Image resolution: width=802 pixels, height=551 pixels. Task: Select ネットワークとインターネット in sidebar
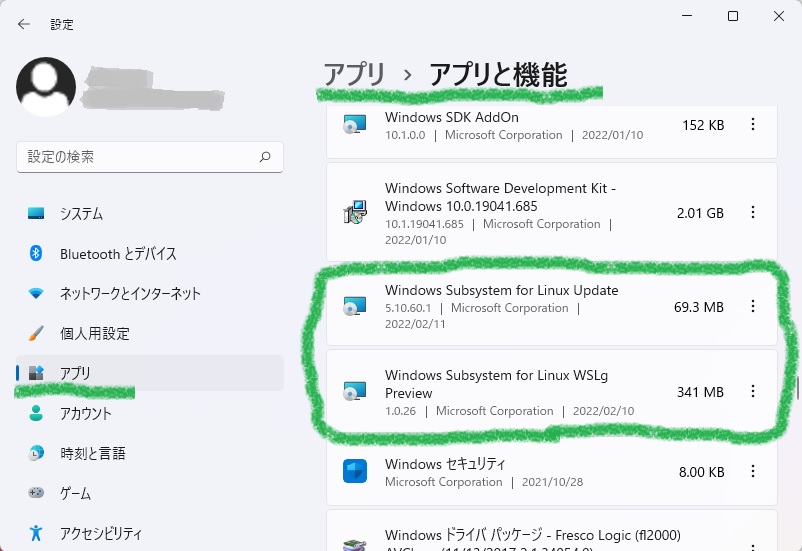click(x=130, y=294)
